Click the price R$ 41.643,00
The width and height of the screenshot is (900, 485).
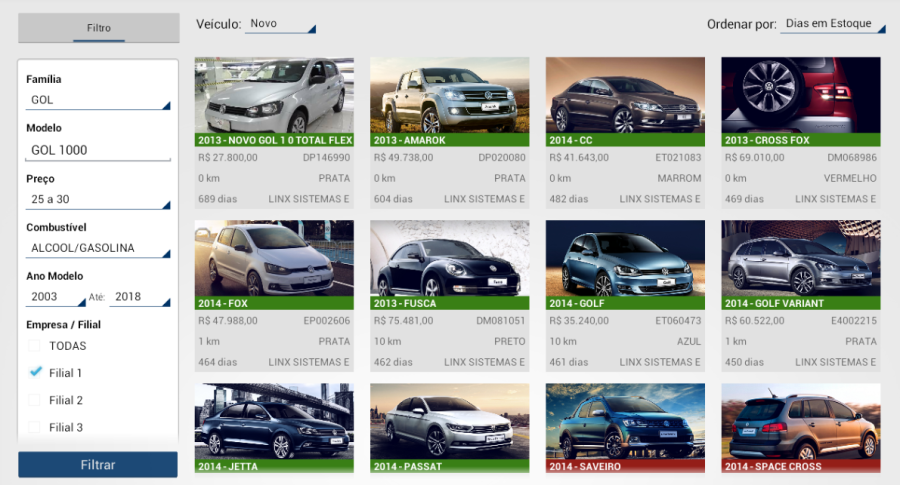coord(579,157)
